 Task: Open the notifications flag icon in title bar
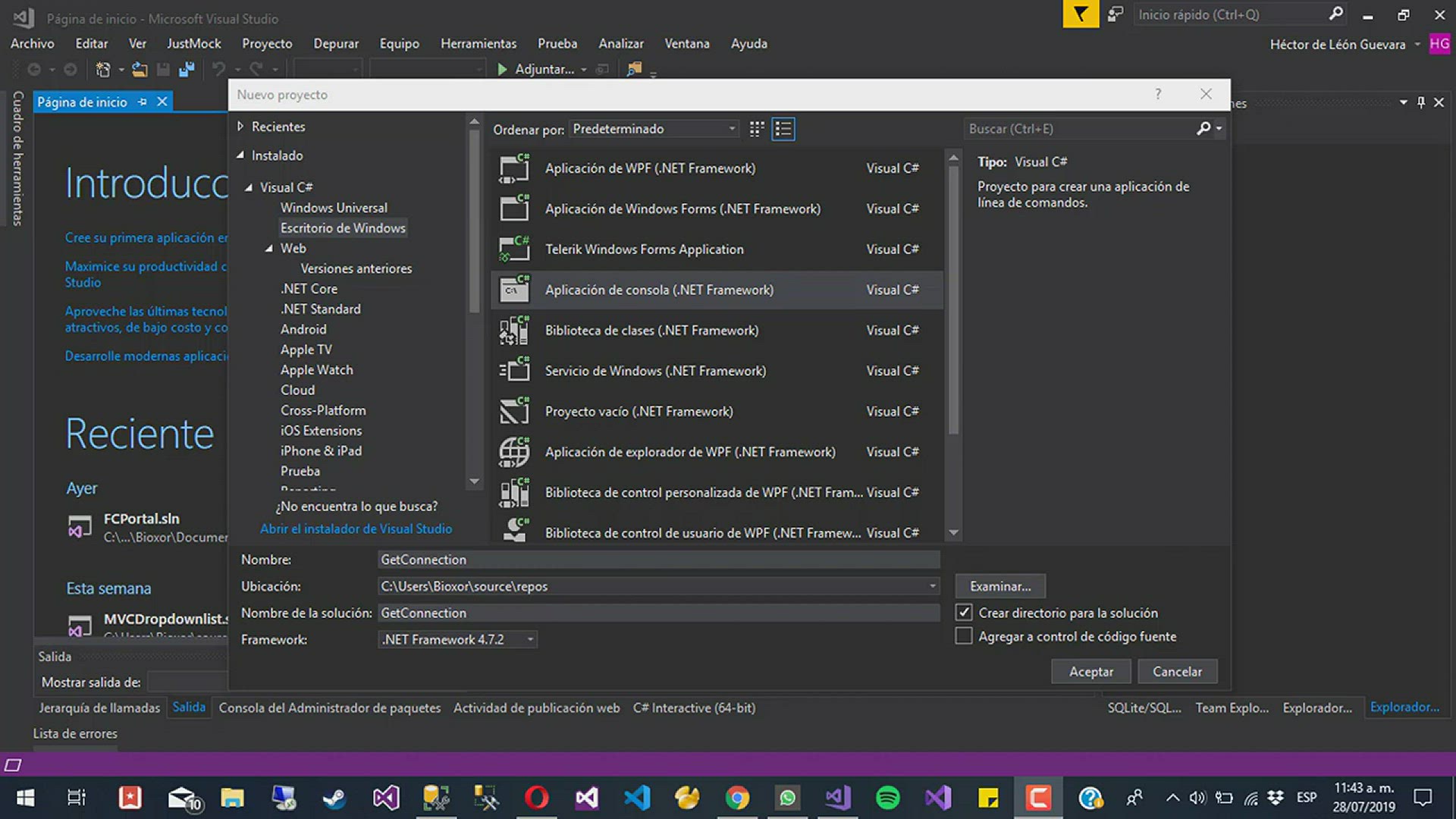1081,14
